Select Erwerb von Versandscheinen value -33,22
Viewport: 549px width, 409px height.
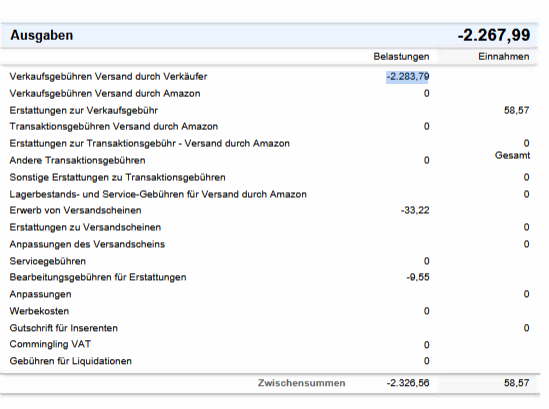click(x=415, y=210)
